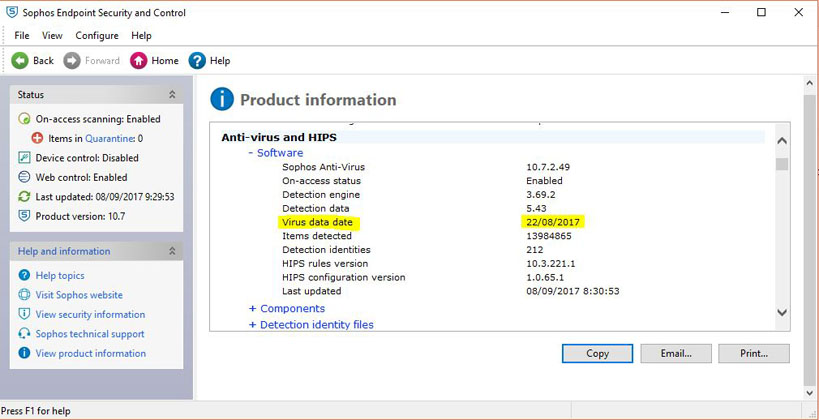Click HIPS rules version 10.3.221.1
Viewport: 819px width, 420px height.
pyautogui.click(x=551, y=264)
